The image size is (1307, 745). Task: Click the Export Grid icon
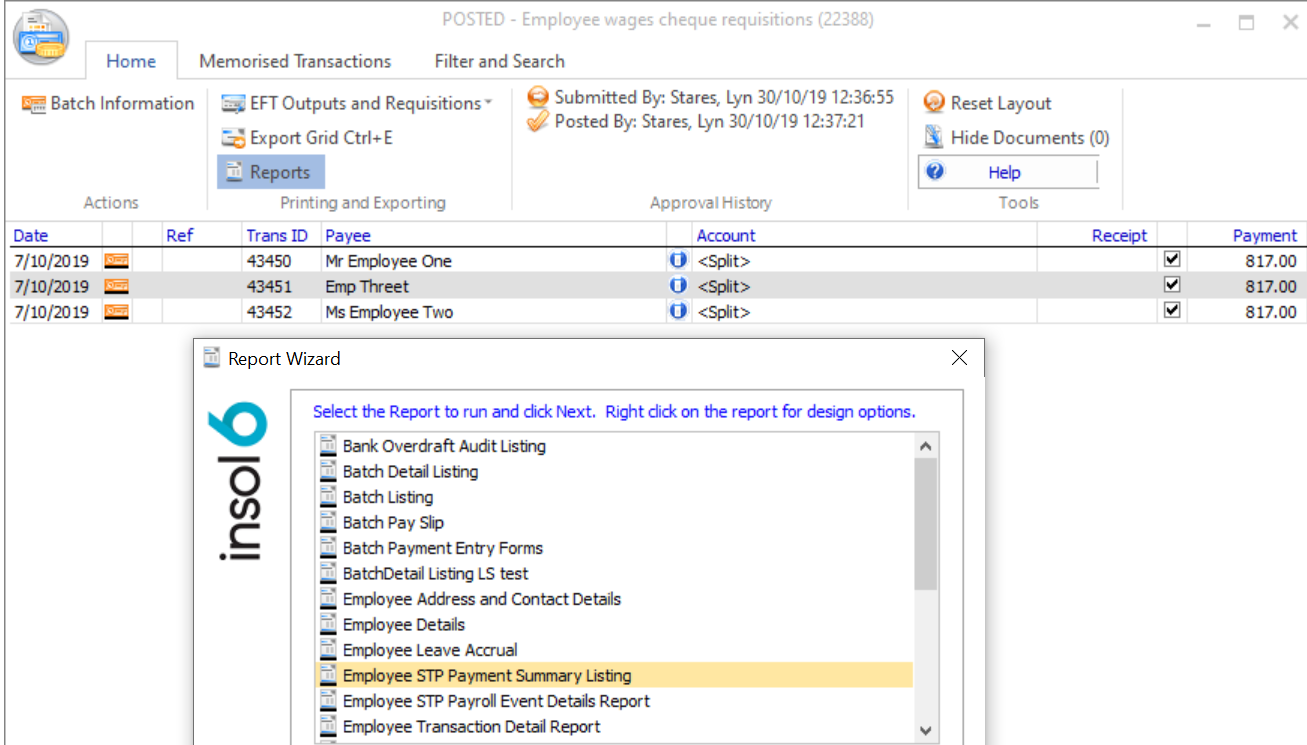click(233, 138)
